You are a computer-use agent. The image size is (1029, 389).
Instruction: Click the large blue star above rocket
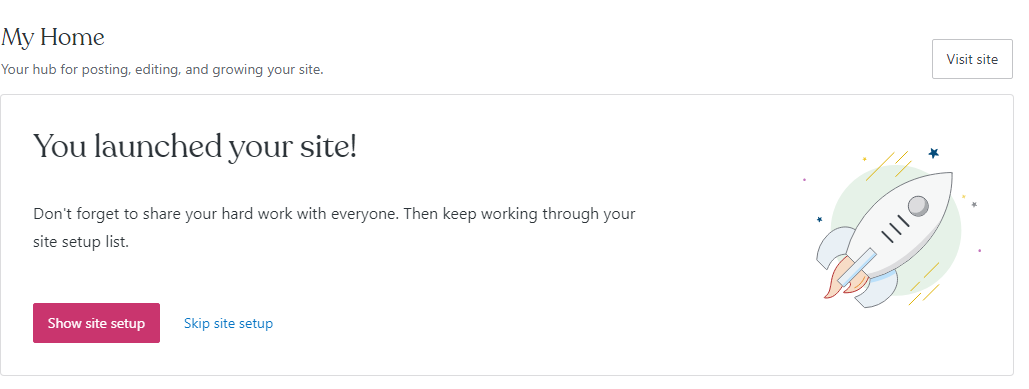pyautogui.click(x=933, y=153)
